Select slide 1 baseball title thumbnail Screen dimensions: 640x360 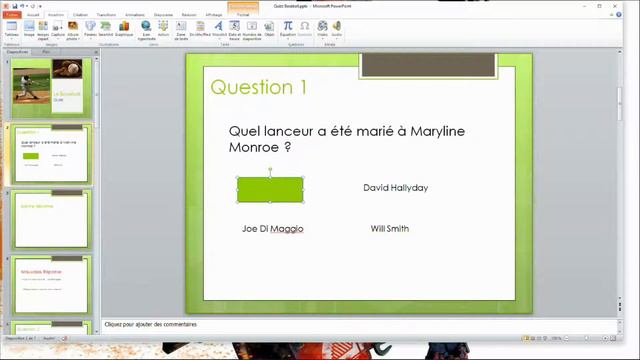(51, 88)
